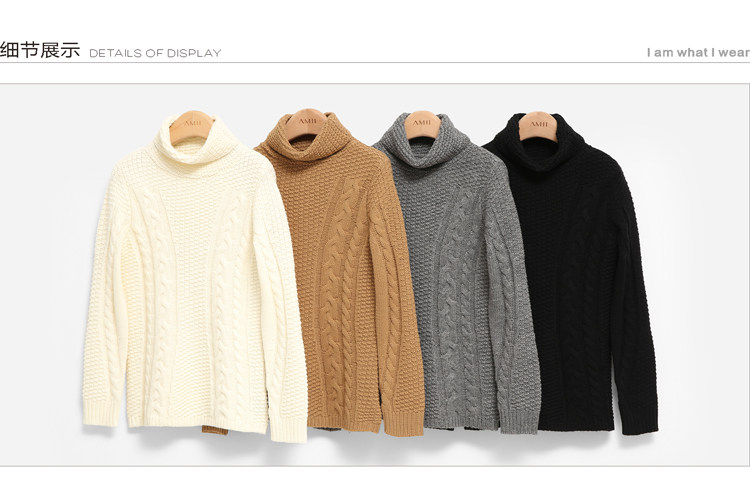Click the 细节展示 section heading
Viewport: 750px width, 478px height.
(40, 50)
